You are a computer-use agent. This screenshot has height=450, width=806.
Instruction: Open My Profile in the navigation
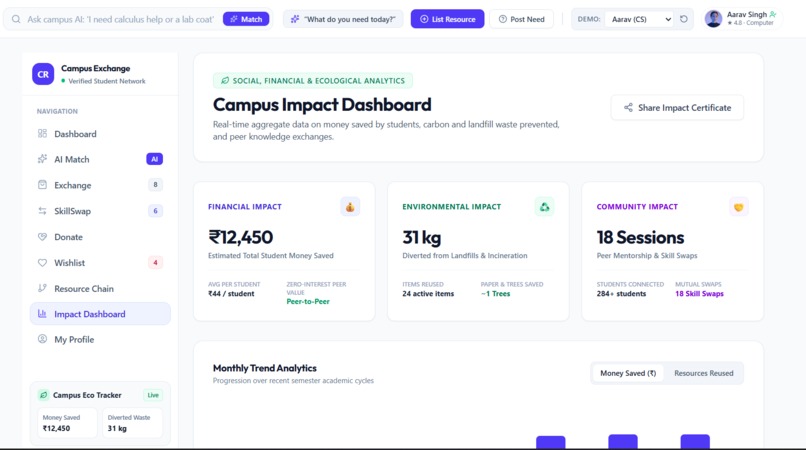tap(100, 339)
